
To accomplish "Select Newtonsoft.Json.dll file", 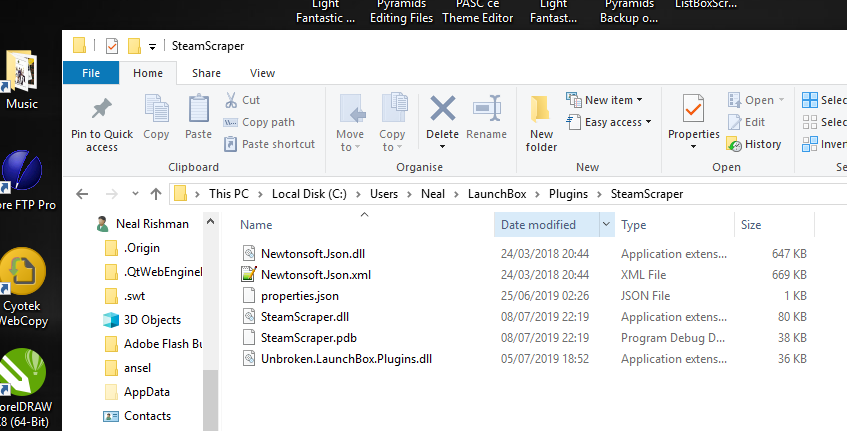I will 313,254.
